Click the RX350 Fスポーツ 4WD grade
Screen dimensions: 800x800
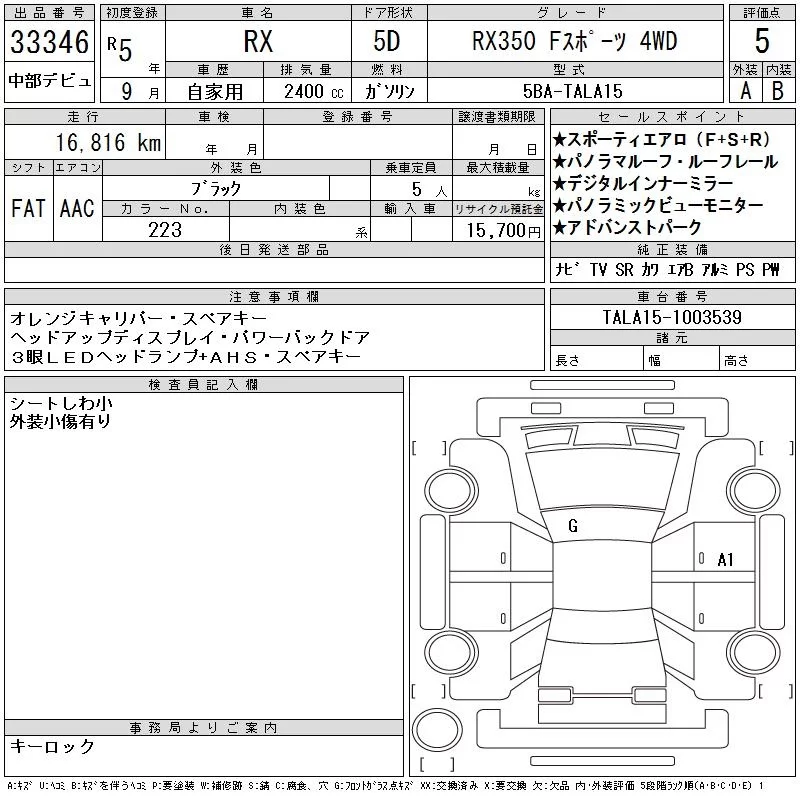click(574, 41)
